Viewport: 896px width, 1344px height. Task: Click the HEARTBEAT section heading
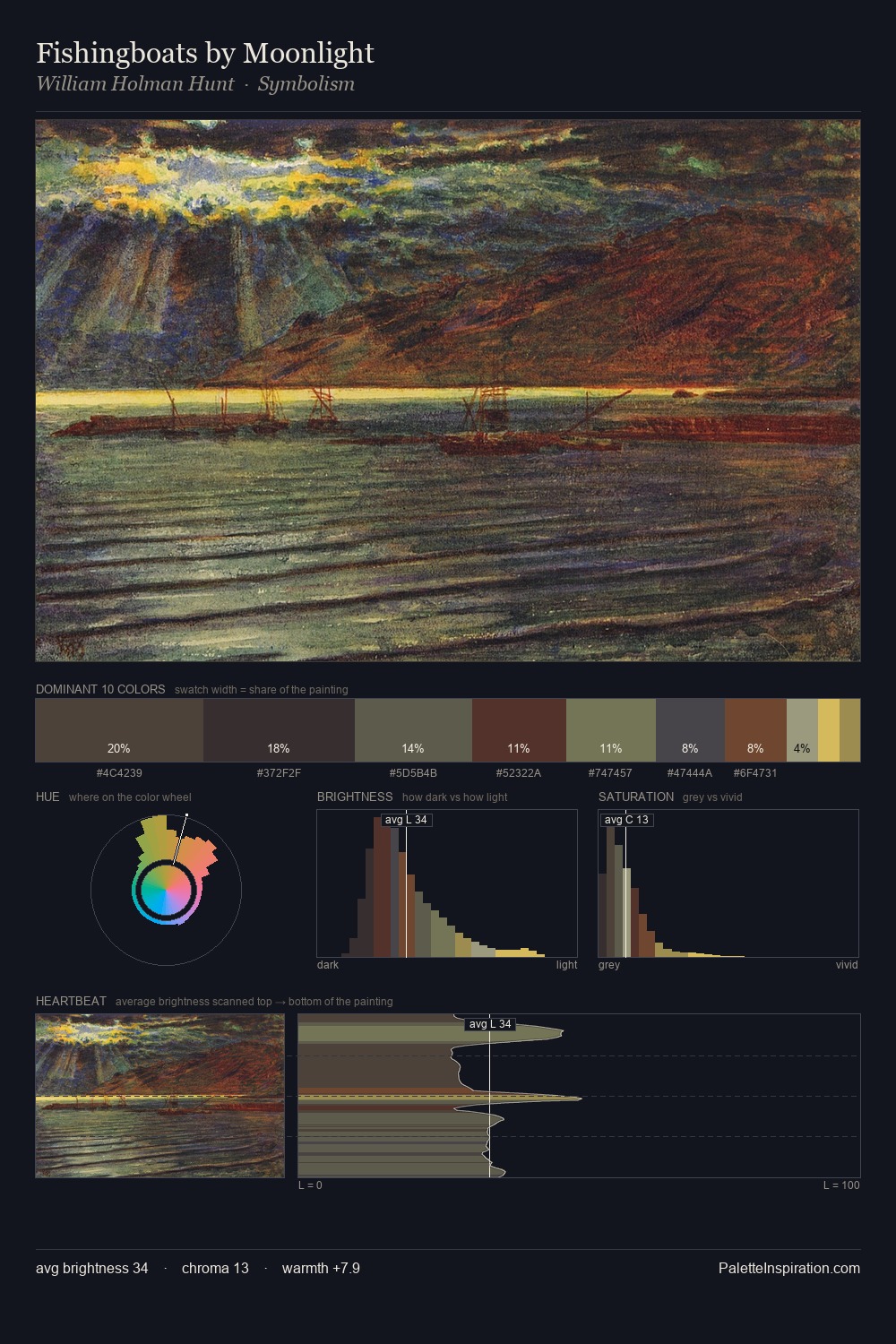tap(71, 1001)
